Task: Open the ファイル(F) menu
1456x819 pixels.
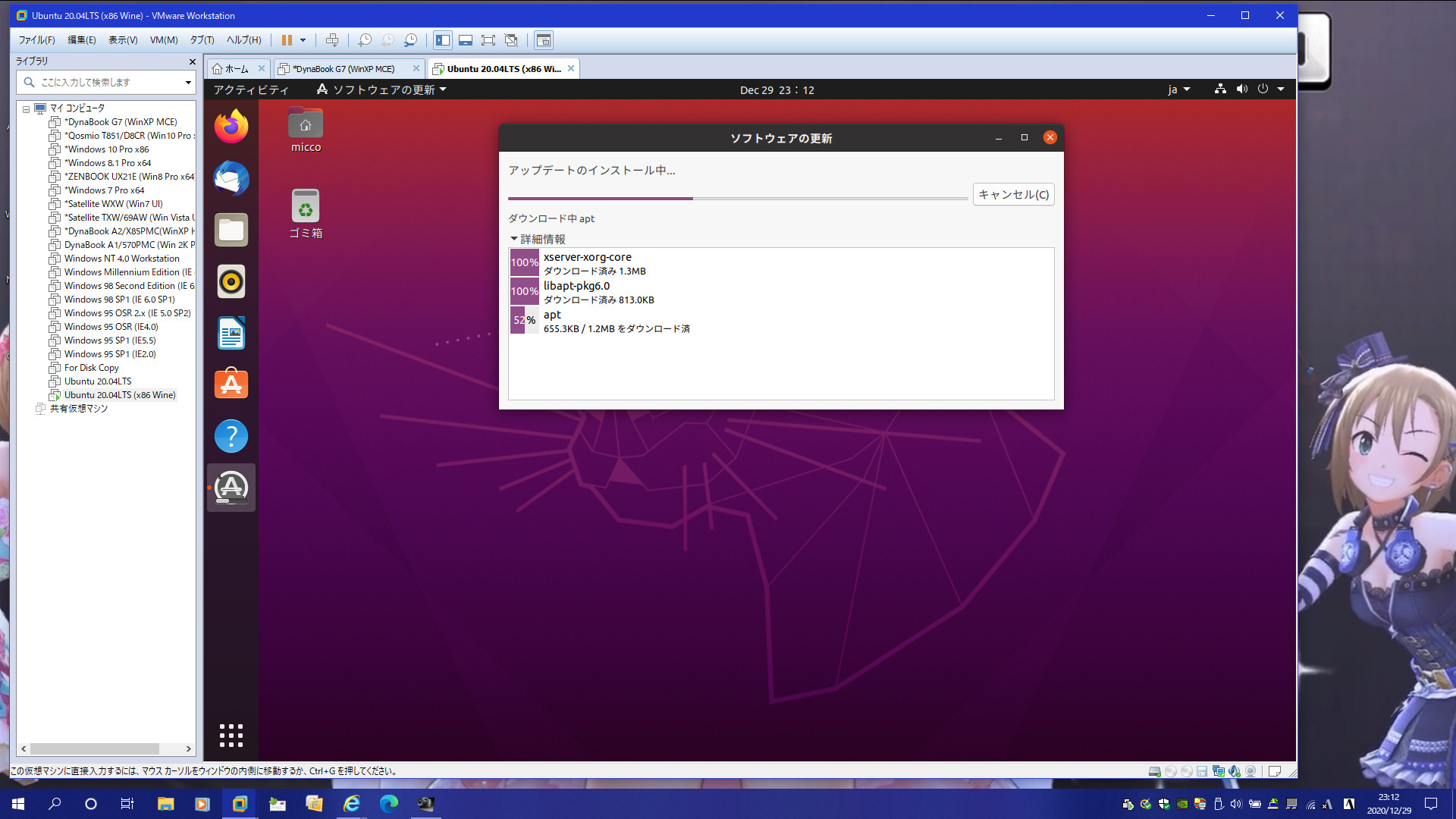Action: [x=36, y=40]
